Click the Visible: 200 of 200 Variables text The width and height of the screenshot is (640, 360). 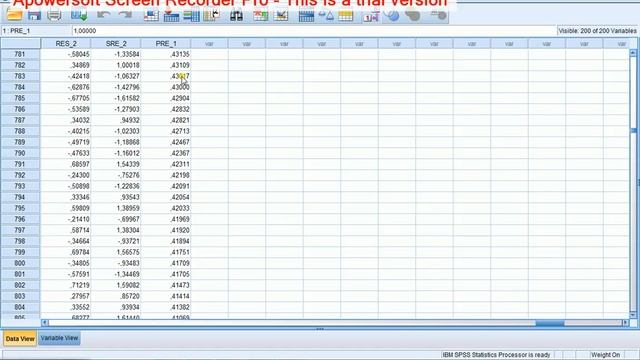click(x=597, y=31)
